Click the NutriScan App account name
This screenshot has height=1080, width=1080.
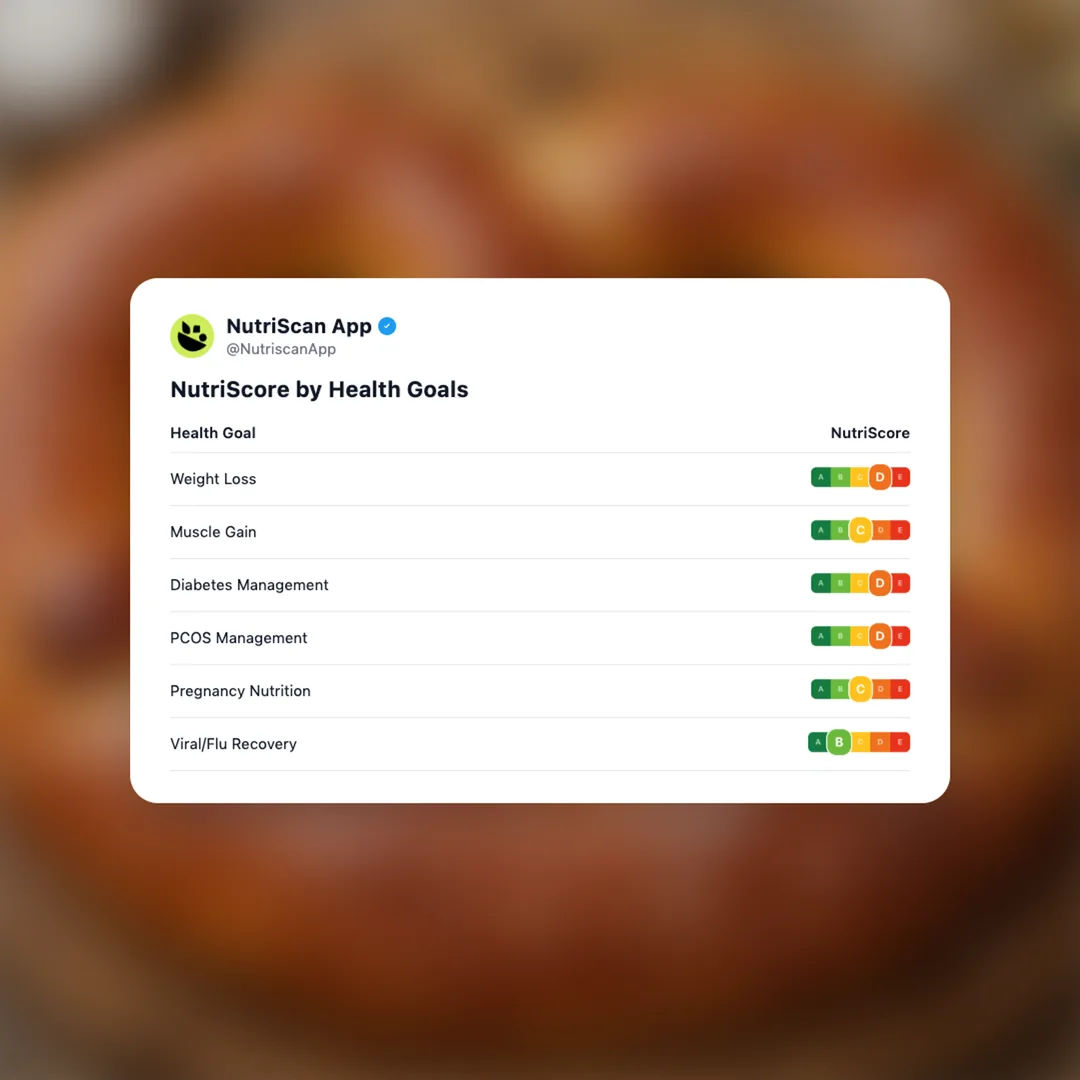pyautogui.click(x=299, y=326)
